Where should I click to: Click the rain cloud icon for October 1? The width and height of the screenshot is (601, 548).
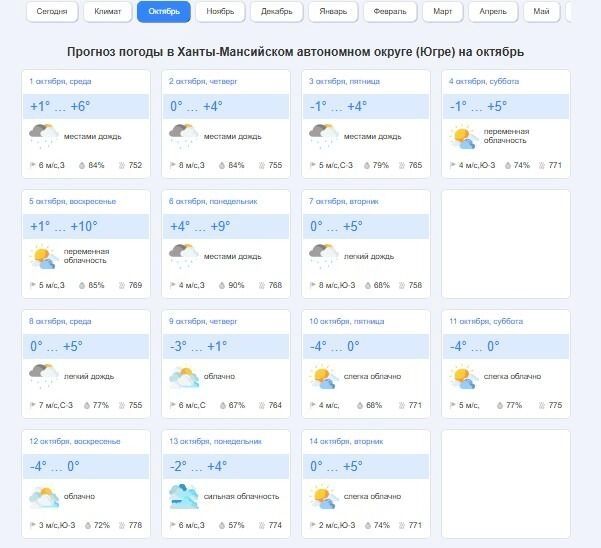(x=43, y=135)
